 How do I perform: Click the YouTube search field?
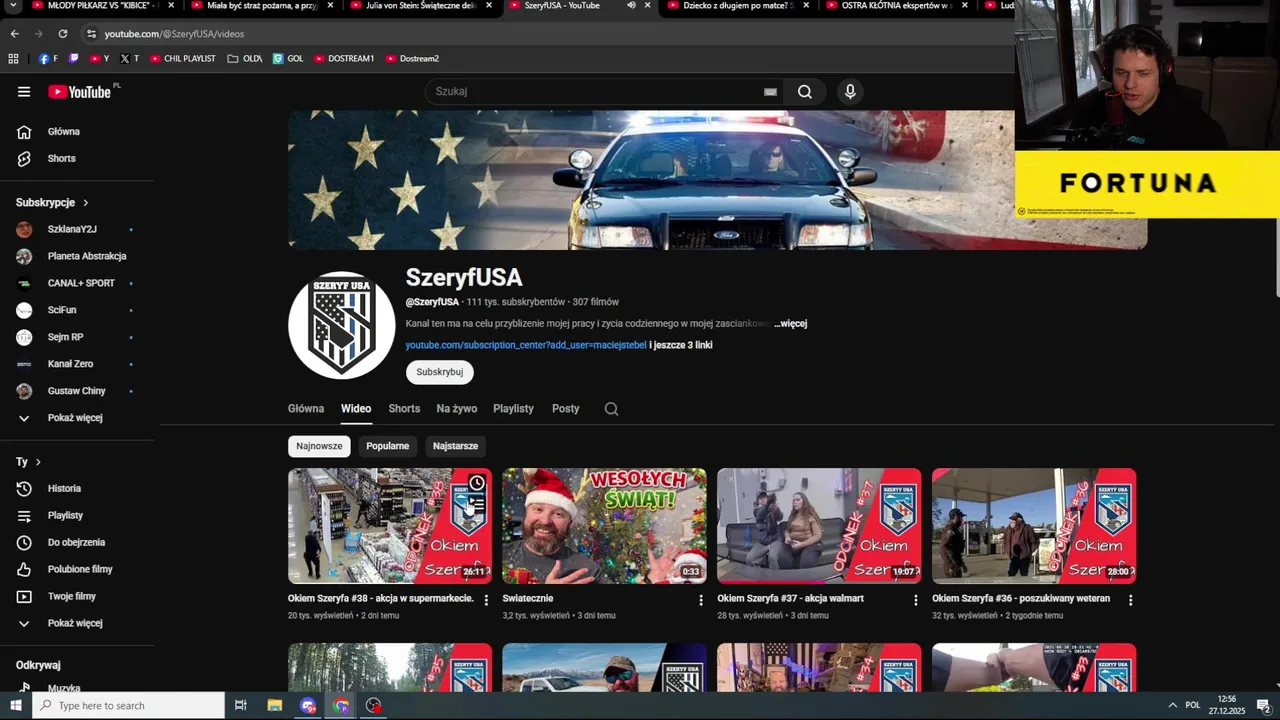coord(606,91)
